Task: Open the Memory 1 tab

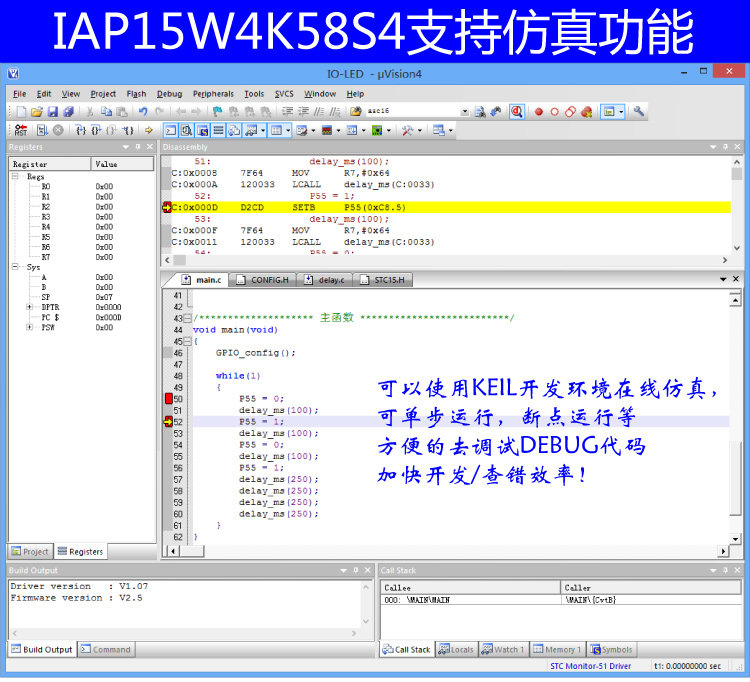Action: (557, 650)
